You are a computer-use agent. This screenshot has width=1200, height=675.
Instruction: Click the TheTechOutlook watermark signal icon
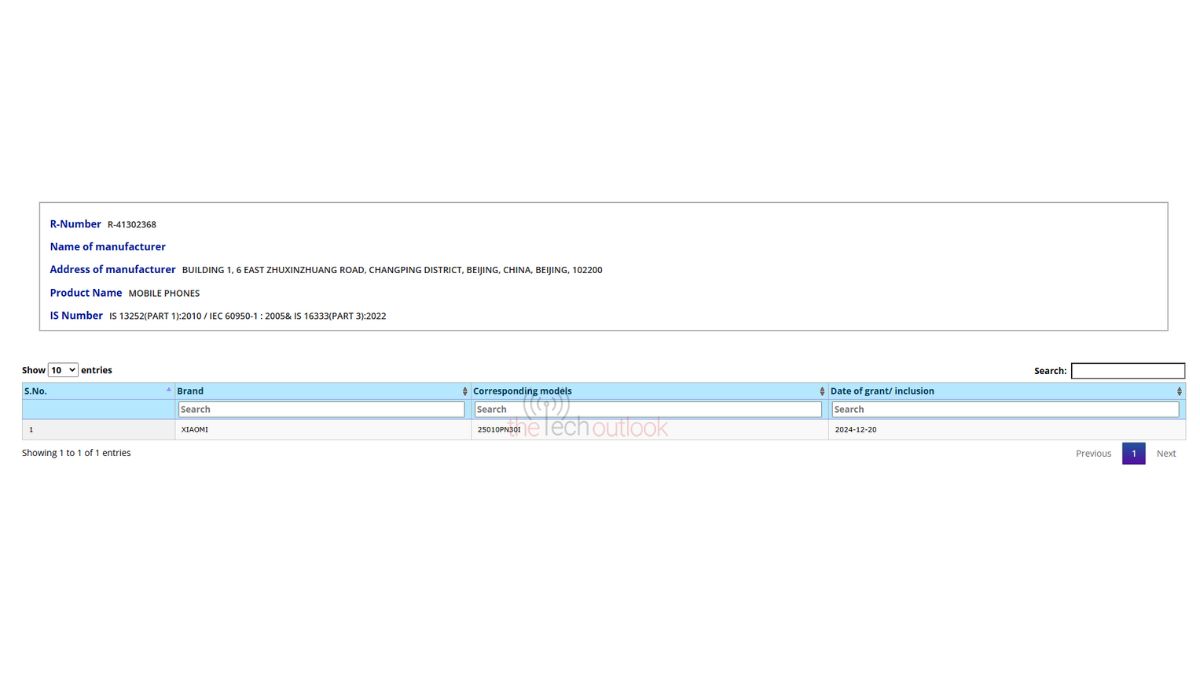point(546,406)
